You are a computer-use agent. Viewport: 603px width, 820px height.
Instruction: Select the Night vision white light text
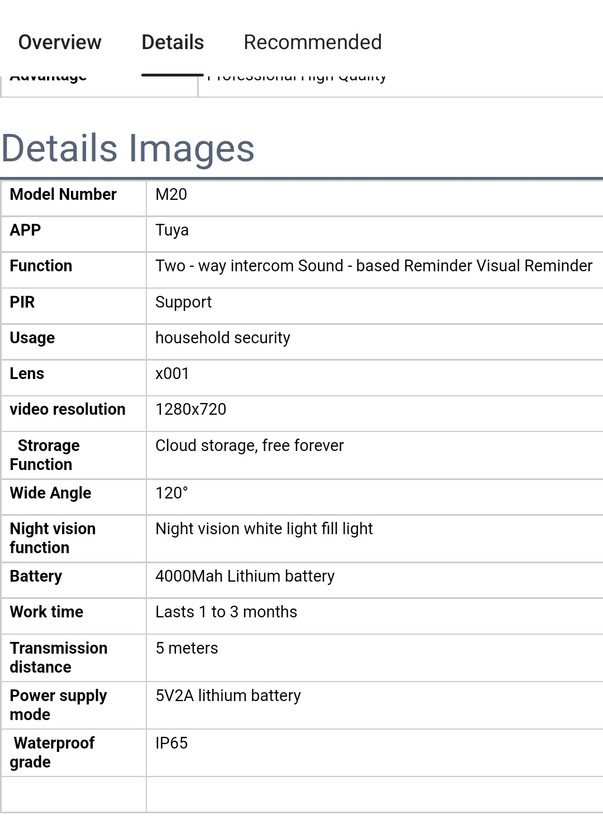tap(264, 529)
